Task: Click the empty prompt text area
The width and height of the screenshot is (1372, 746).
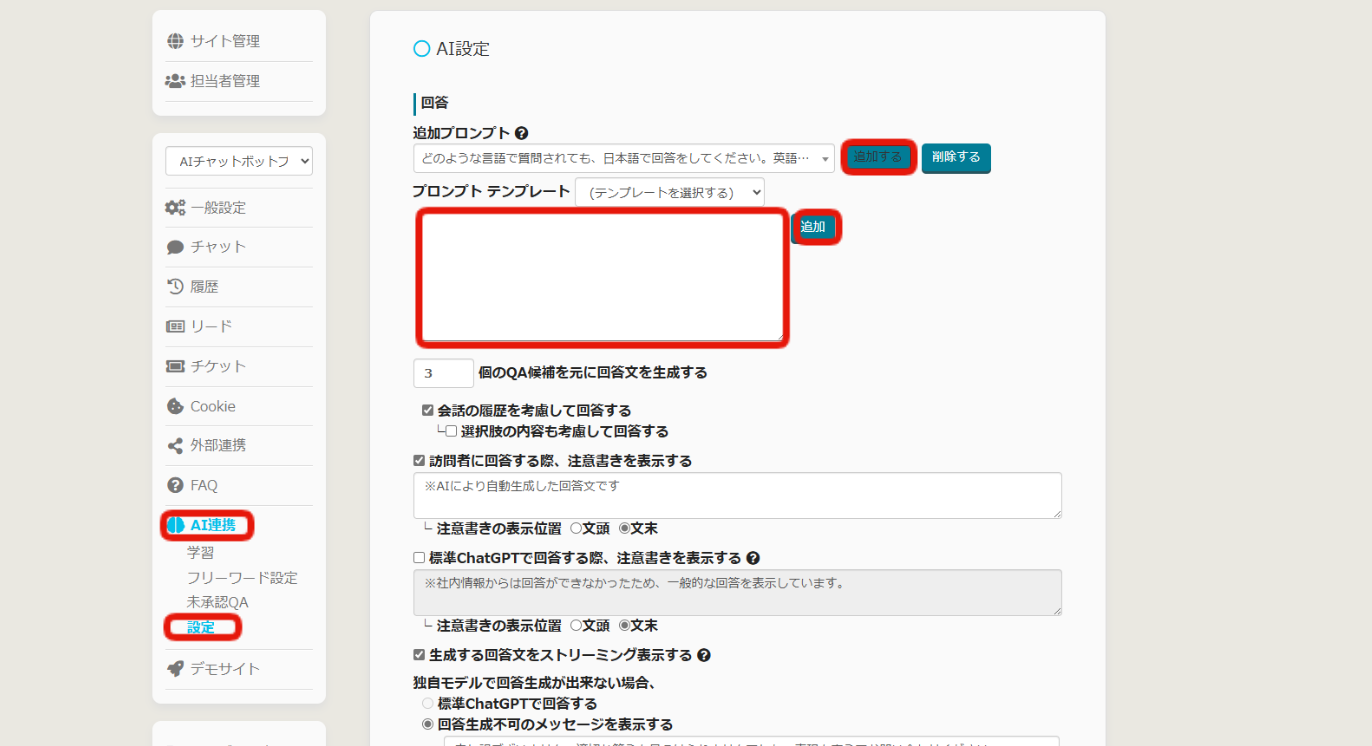Action: click(x=602, y=278)
